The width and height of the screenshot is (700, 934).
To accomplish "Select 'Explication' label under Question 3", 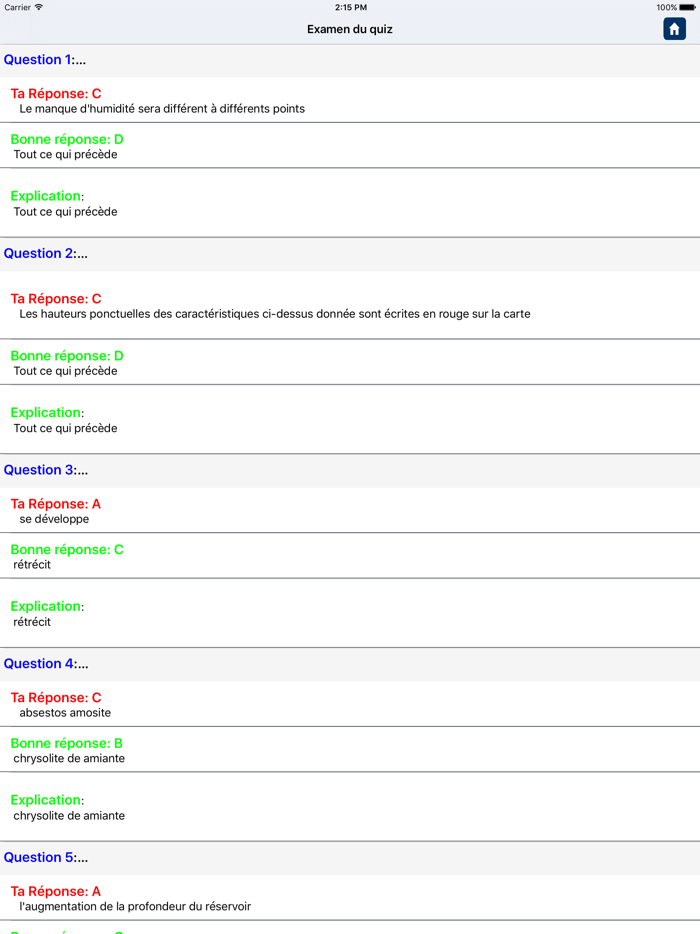I will (47, 606).
